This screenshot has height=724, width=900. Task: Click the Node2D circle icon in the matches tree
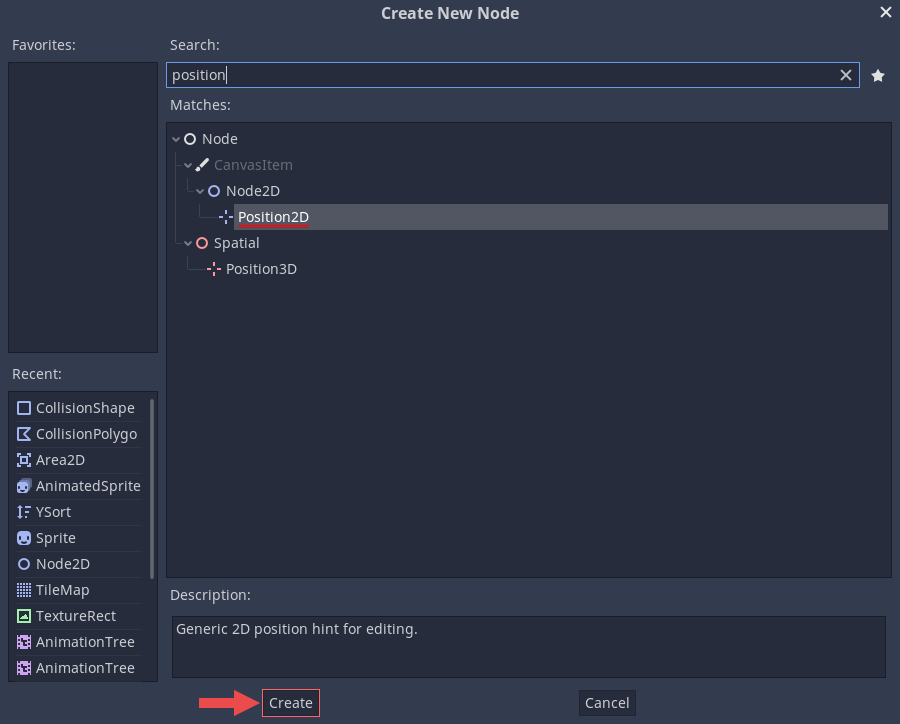(214, 191)
